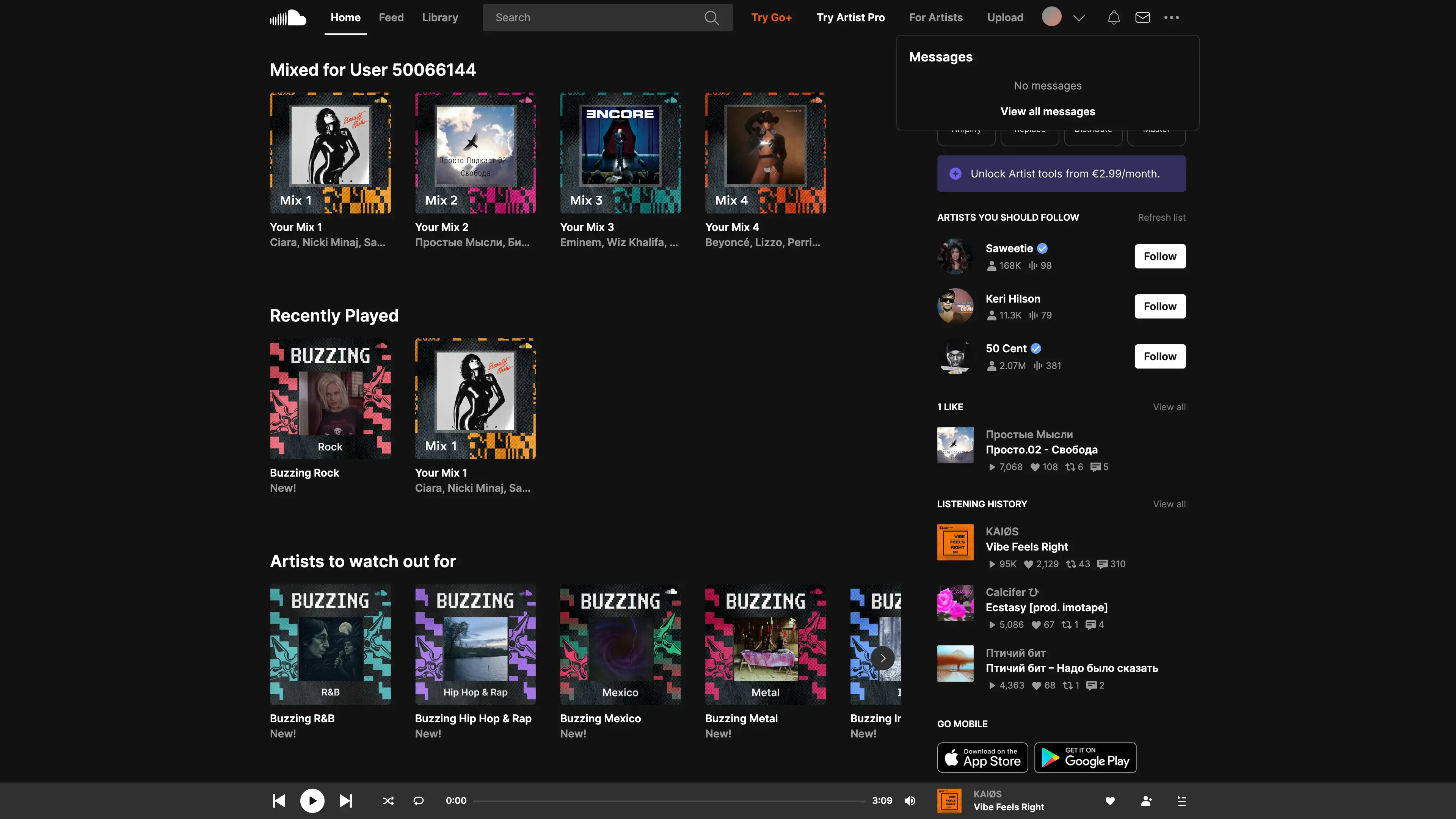The height and width of the screenshot is (819, 1456).
Task: Open the Library tab
Action: 440,17
